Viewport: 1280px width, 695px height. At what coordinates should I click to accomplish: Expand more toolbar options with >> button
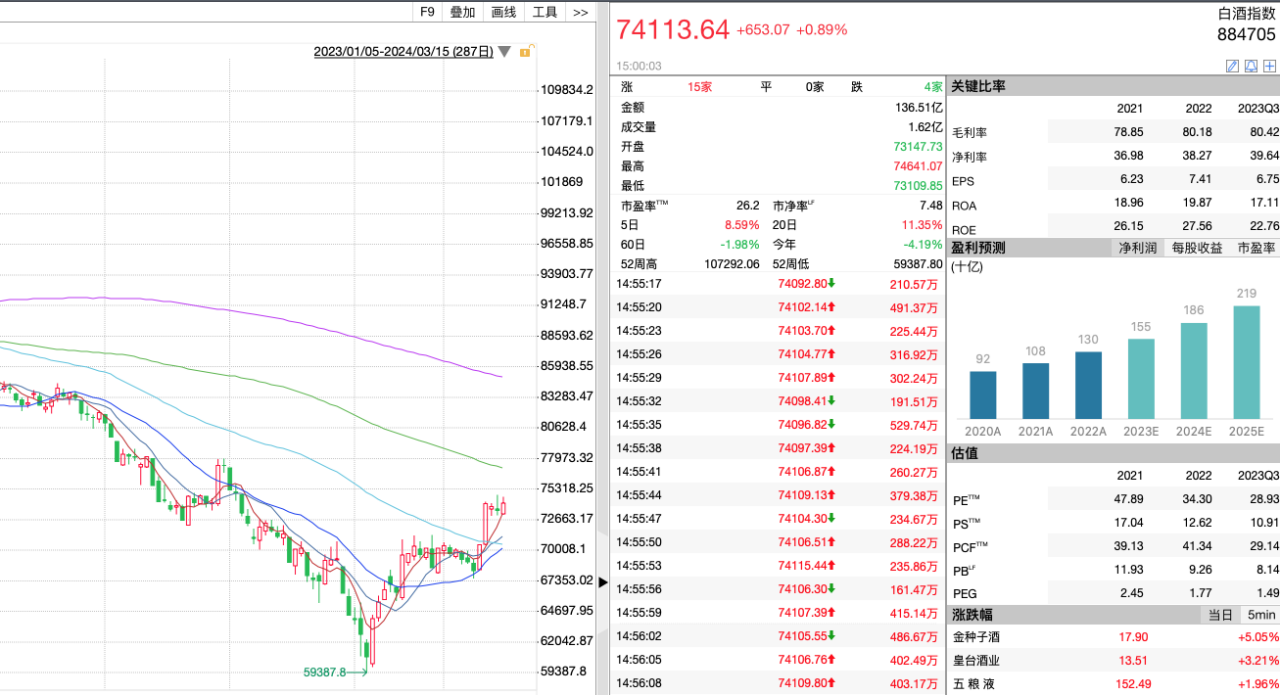[580, 12]
